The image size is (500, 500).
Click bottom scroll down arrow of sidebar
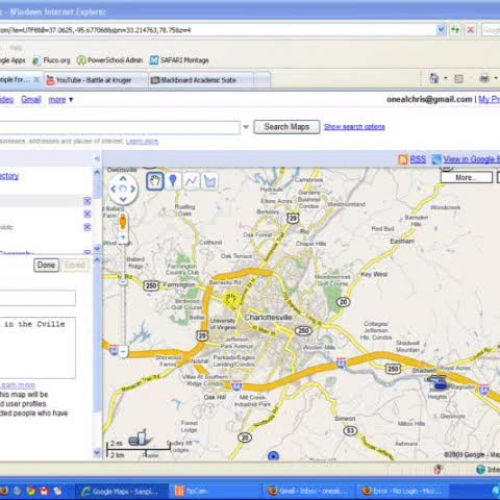coord(97,453)
